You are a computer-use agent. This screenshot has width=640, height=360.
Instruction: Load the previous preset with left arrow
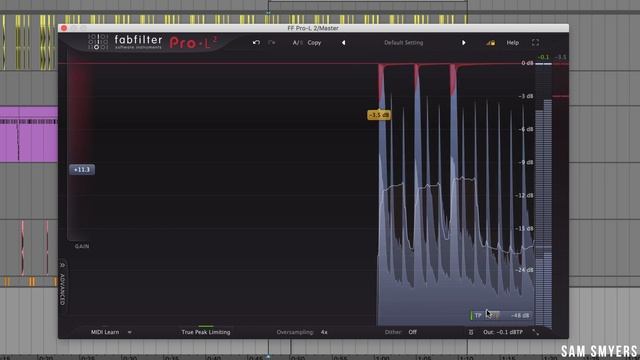[x=344, y=42]
